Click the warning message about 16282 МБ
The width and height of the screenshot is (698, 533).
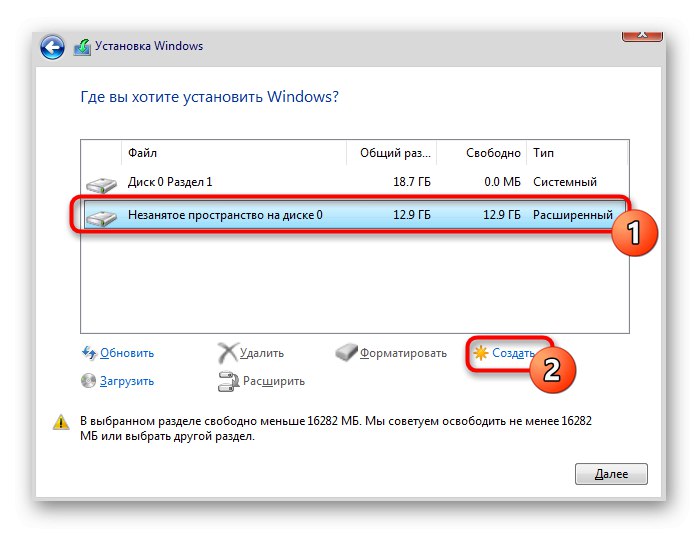coord(336,428)
